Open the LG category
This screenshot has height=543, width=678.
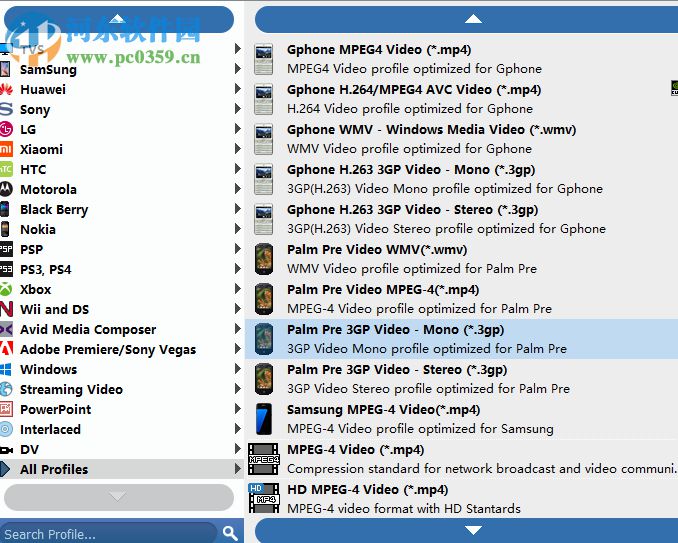(121, 129)
